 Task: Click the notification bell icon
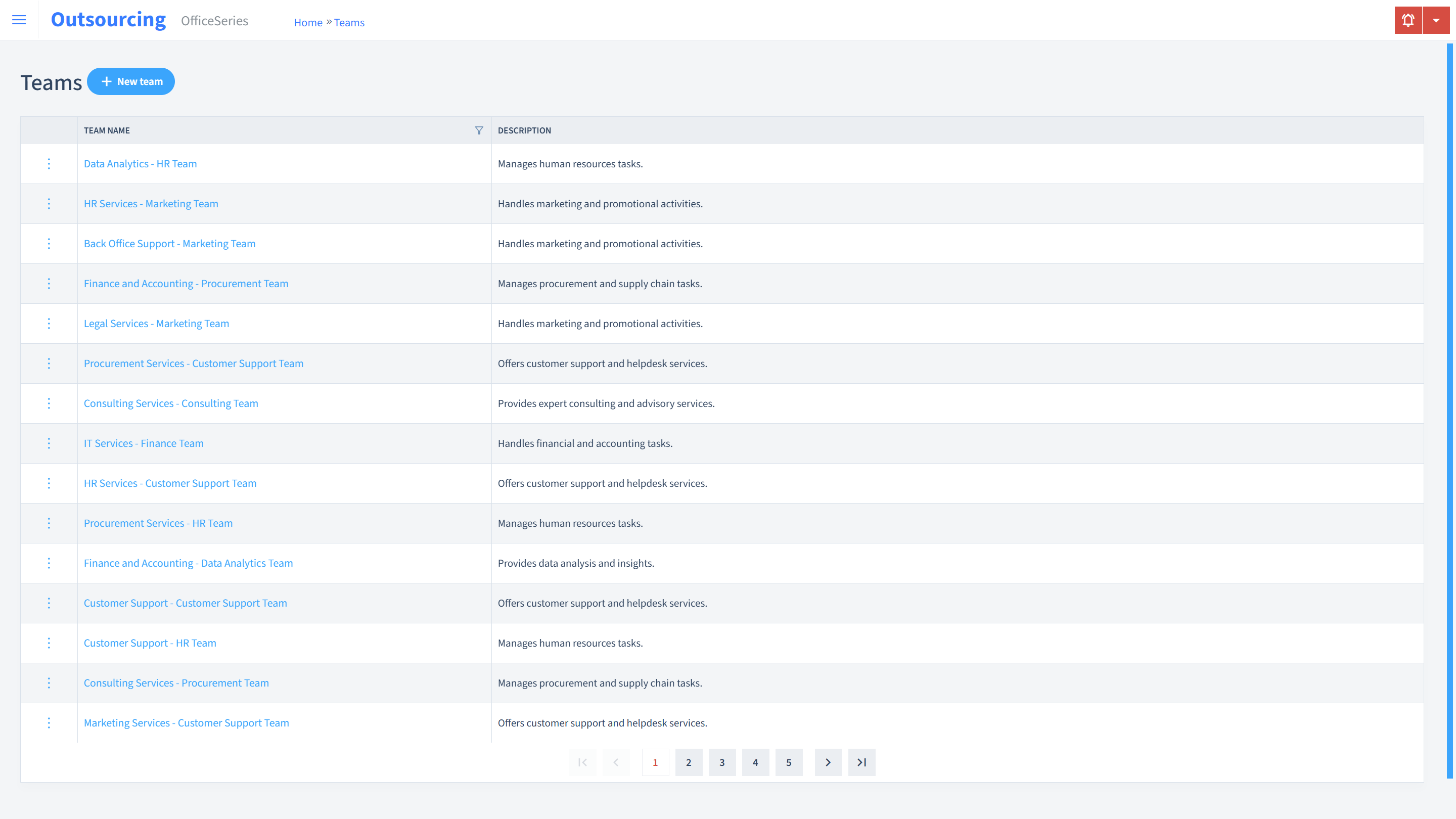(1408, 20)
